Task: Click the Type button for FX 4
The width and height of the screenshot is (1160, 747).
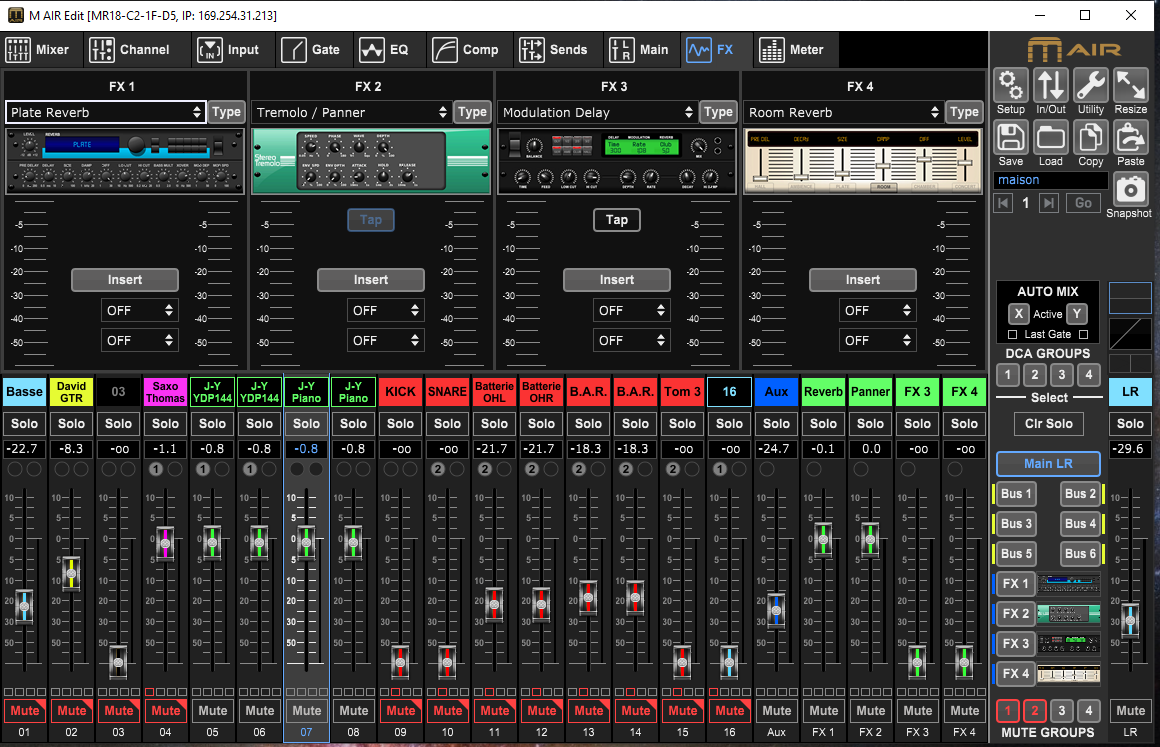Action: (x=964, y=112)
